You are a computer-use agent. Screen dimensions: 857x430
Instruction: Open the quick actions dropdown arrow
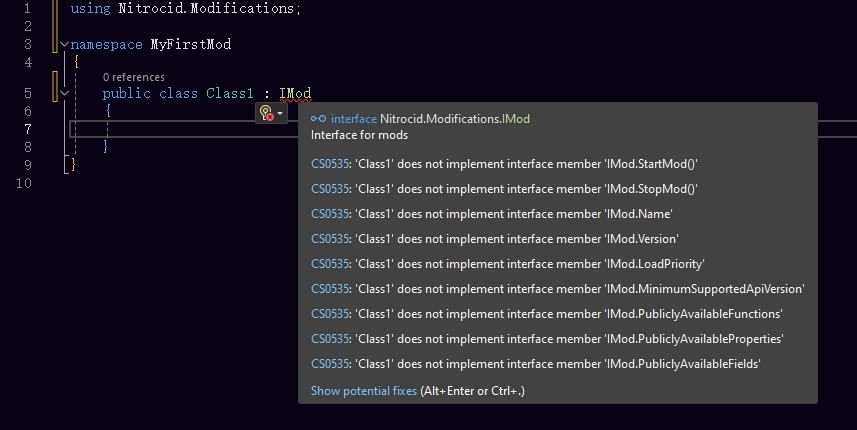tap(281, 114)
